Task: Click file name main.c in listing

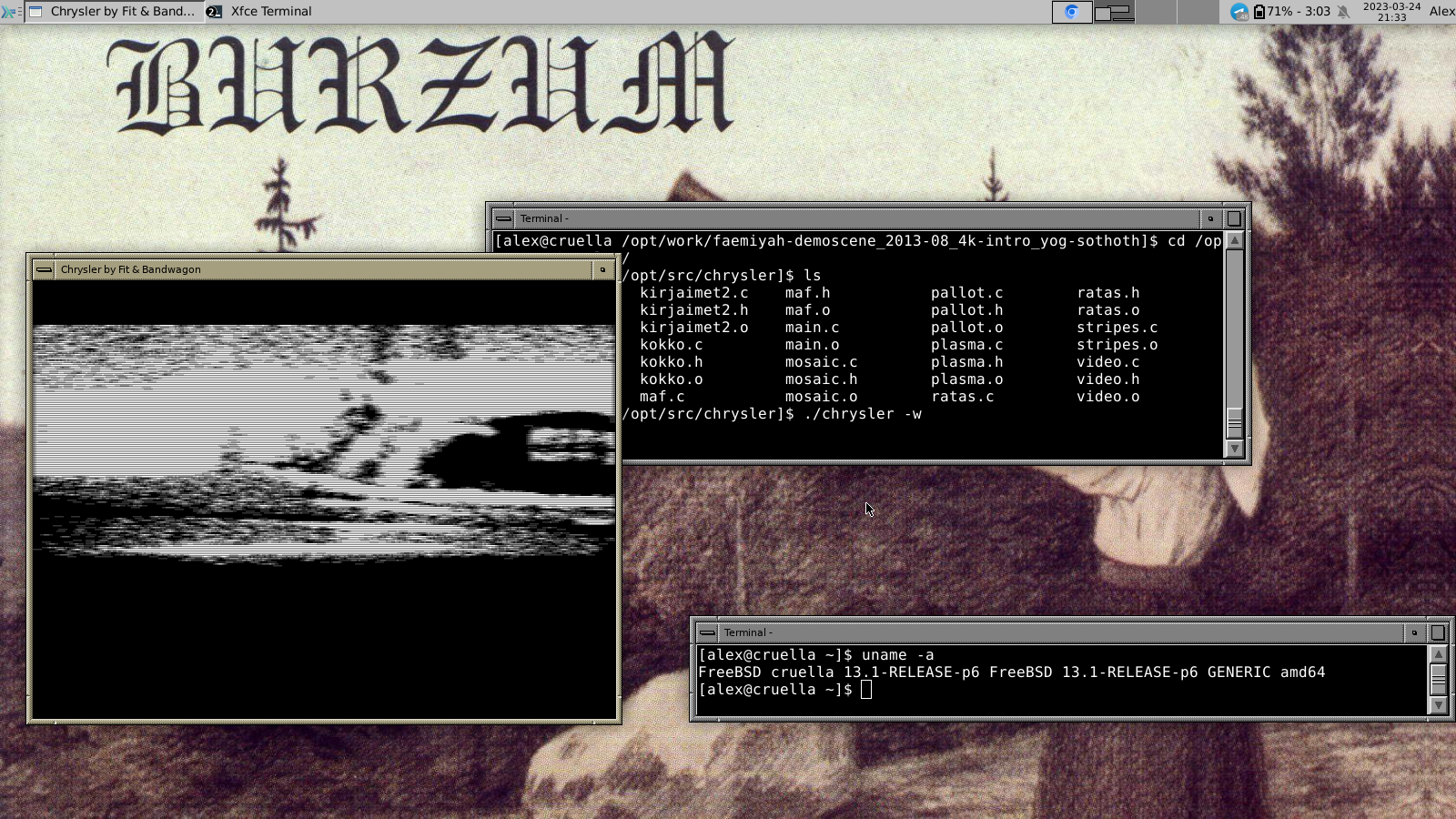Action: 812,328
